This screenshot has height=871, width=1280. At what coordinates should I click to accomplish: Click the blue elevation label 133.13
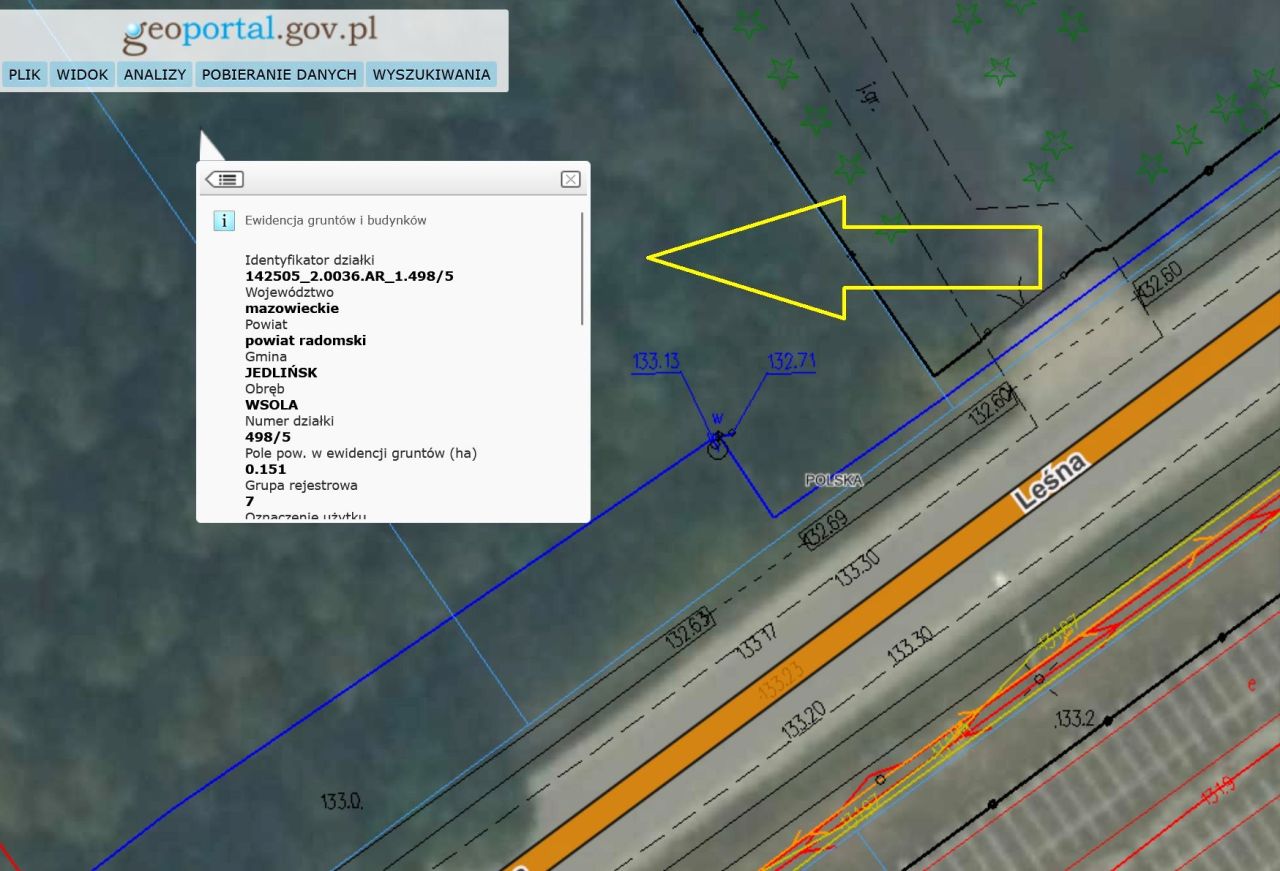656,362
